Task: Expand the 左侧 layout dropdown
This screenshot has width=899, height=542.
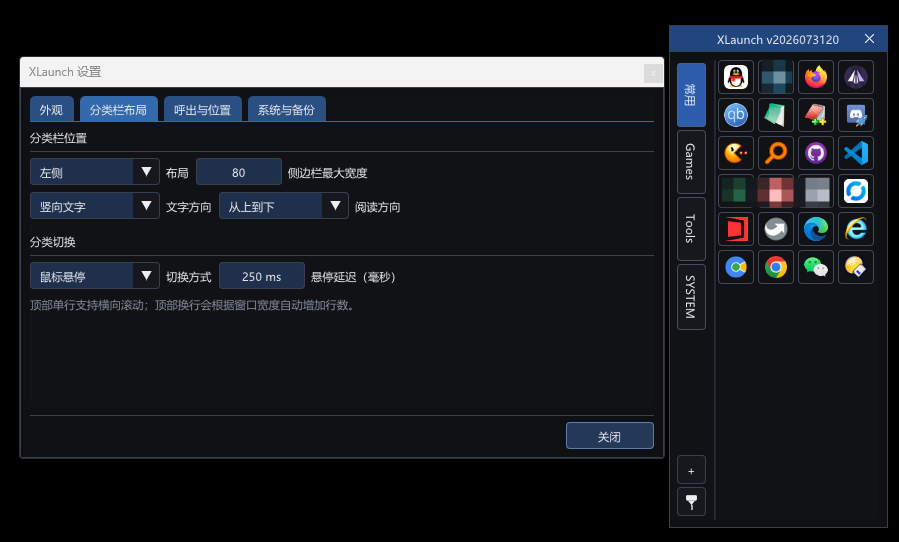Action: click(95, 172)
